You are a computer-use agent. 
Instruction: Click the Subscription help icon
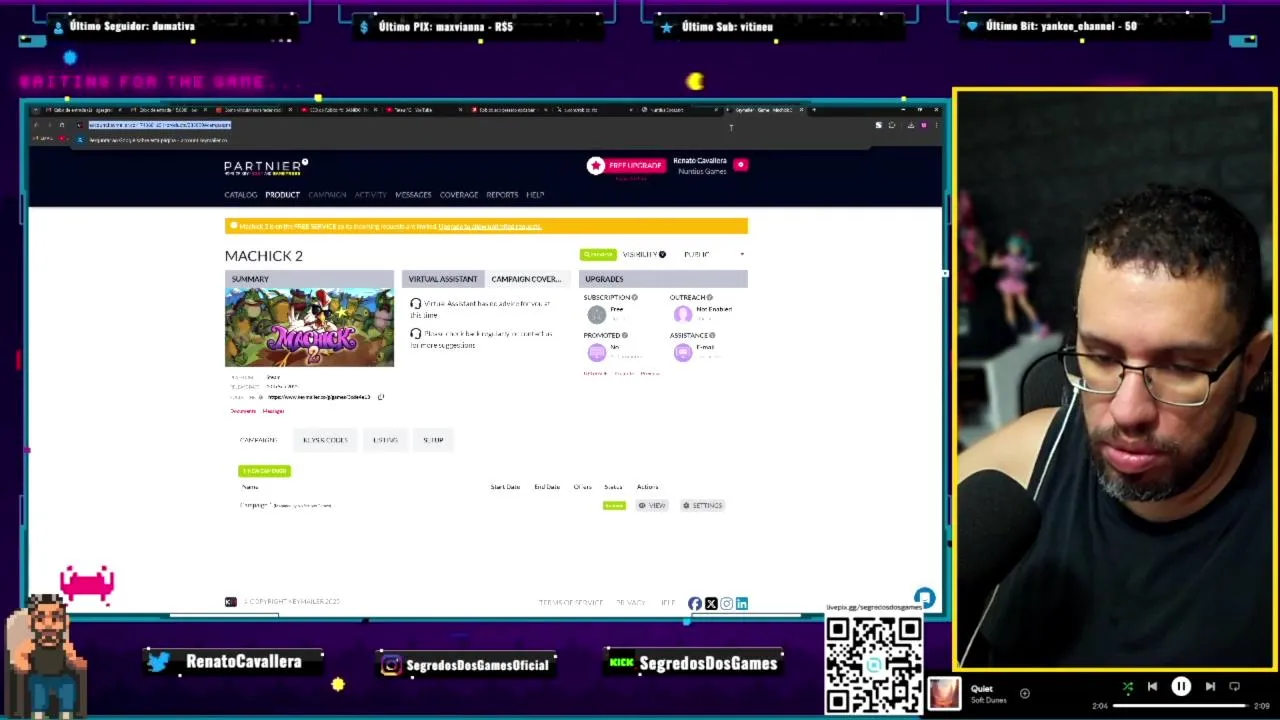(x=634, y=297)
